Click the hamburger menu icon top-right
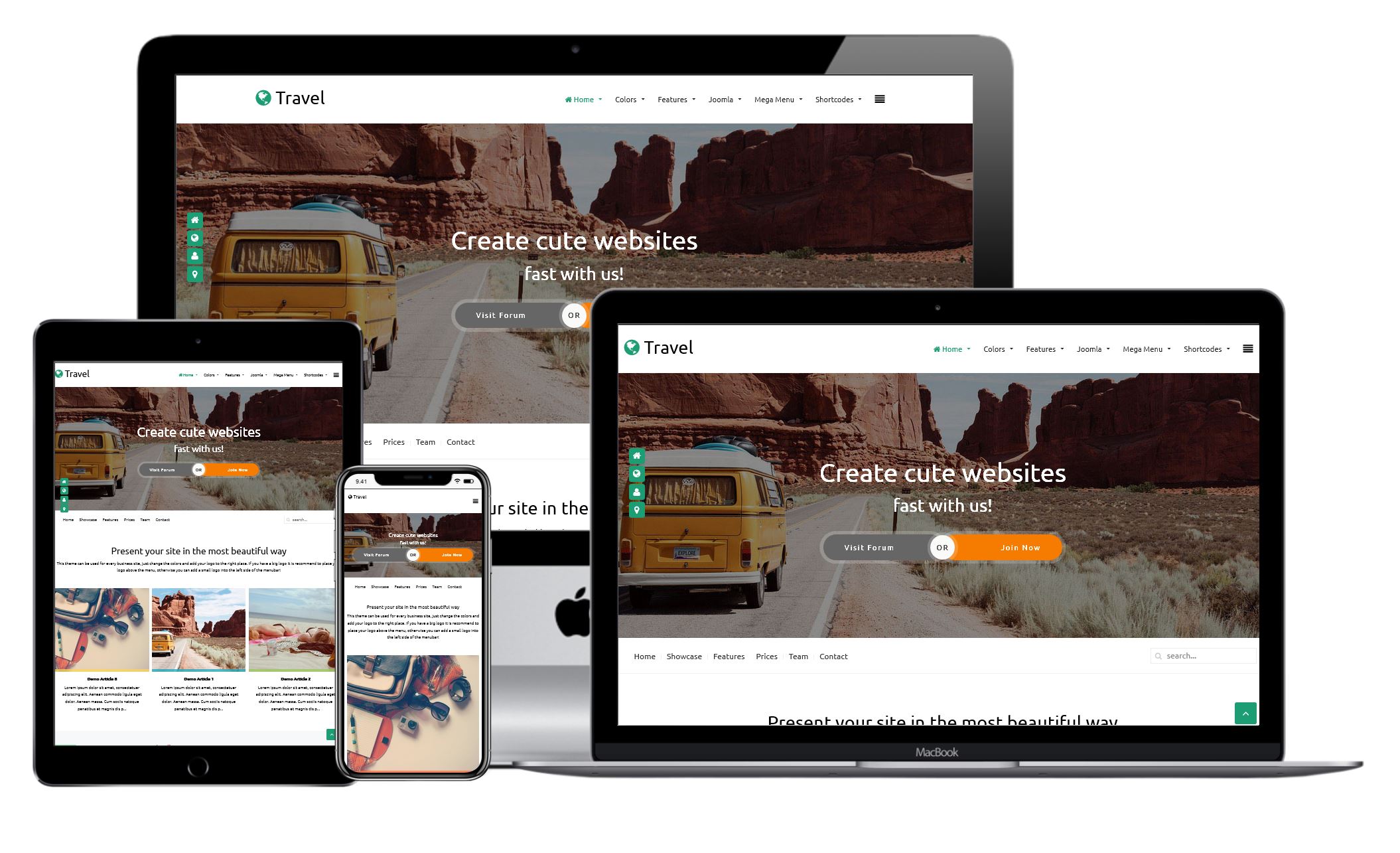Viewport: 1400px width, 853px height. pos(879,99)
